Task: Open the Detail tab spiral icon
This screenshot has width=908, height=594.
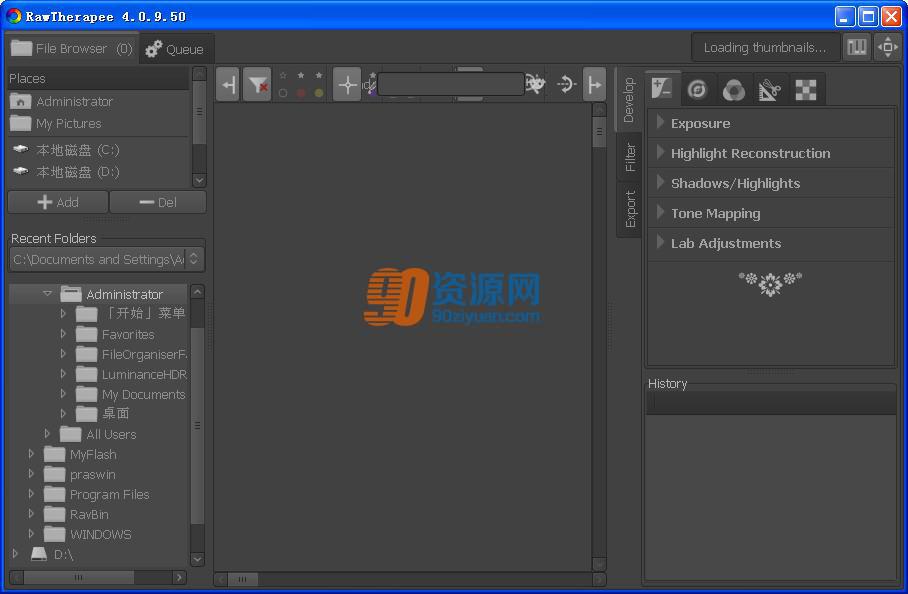Action: [698, 90]
